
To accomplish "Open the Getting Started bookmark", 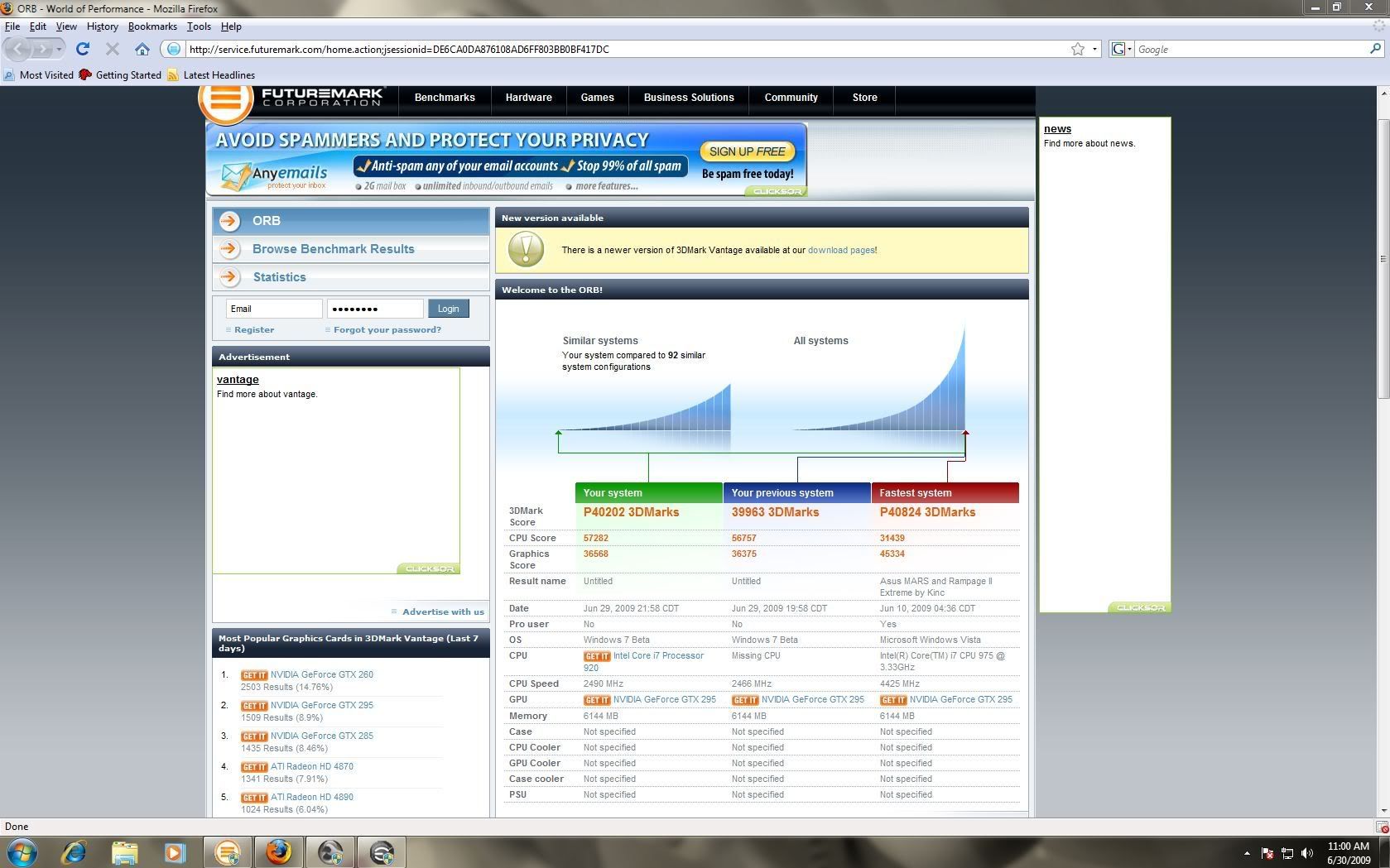I will click(120, 74).
